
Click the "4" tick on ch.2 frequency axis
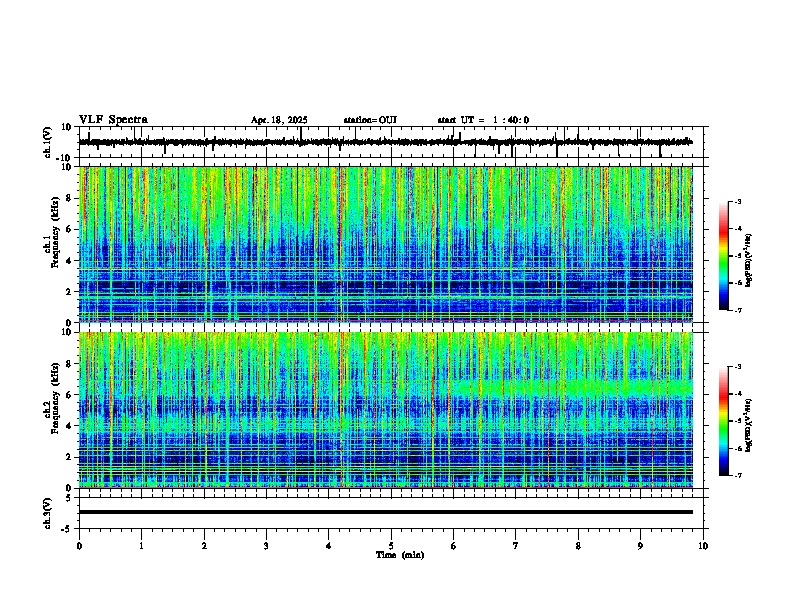coord(70,426)
